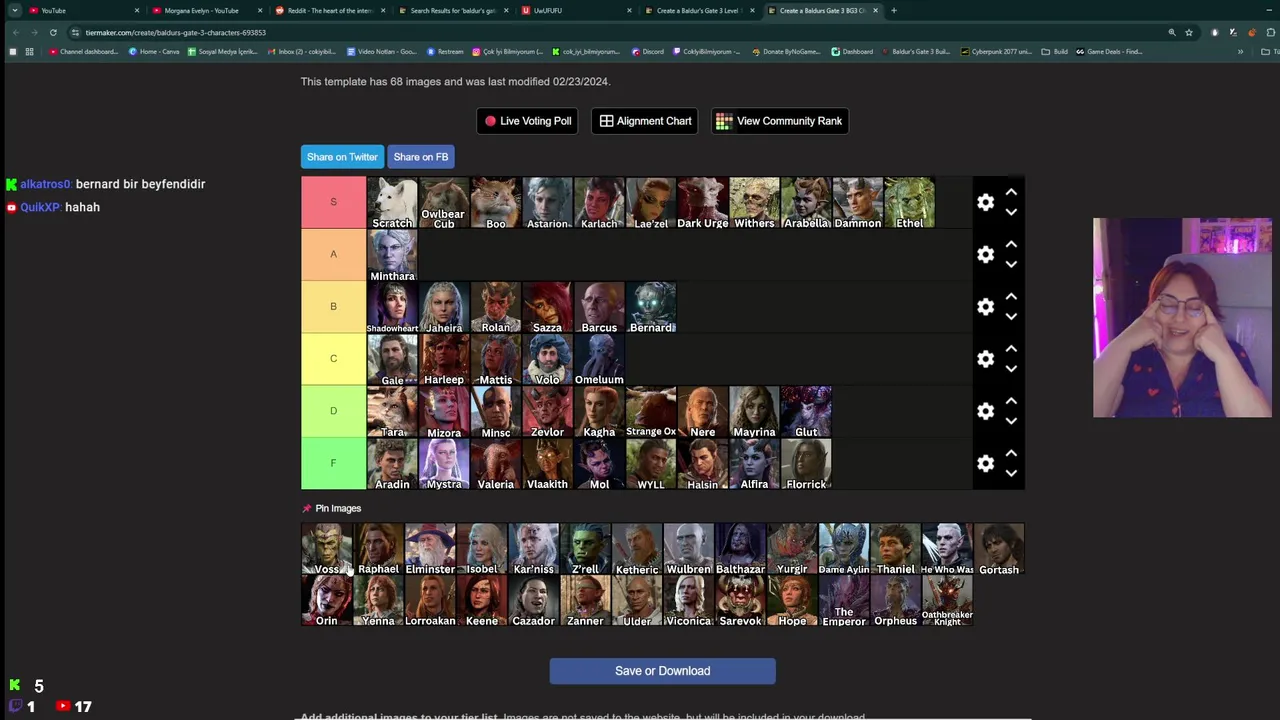This screenshot has height=720, width=1280.
Task: Open the Home - Canva bookmark
Action: (155, 51)
